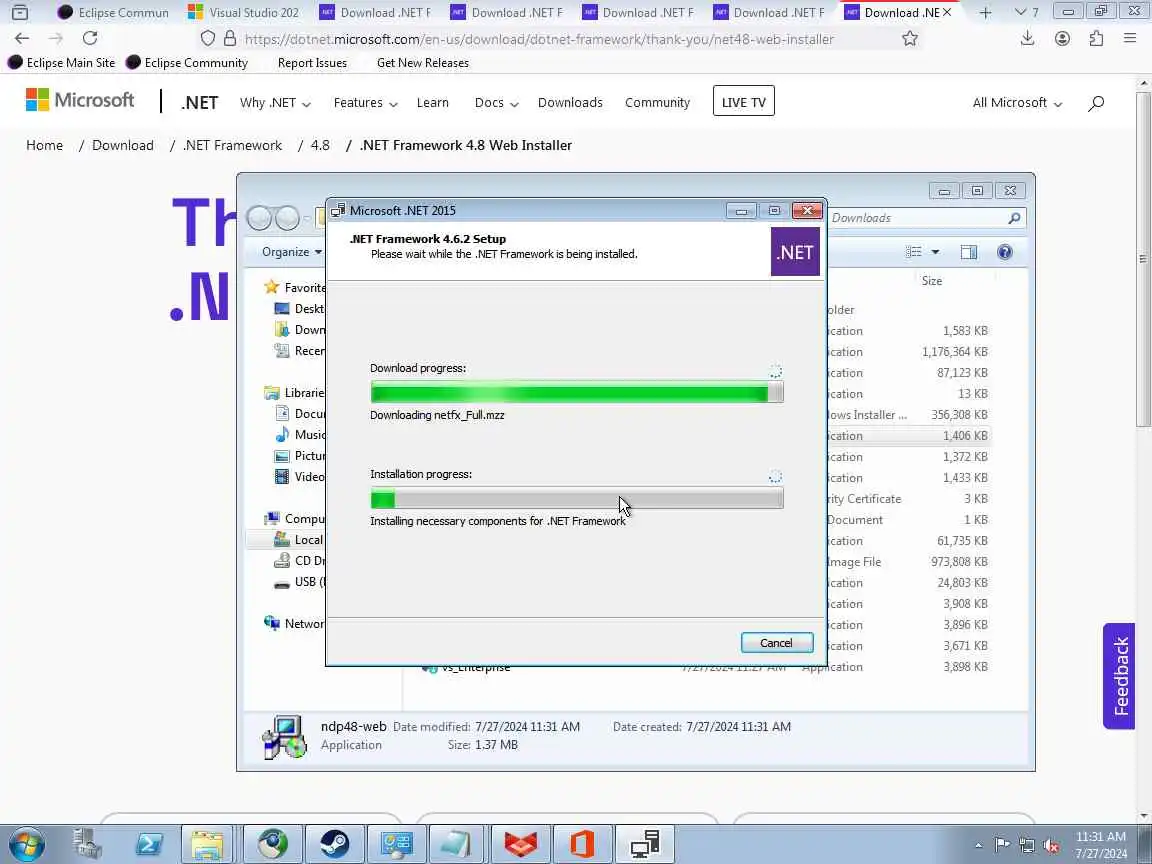Select Local Disk in Explorer navigation pane
Screen dimensions: 1152x864
coord(298,539)
